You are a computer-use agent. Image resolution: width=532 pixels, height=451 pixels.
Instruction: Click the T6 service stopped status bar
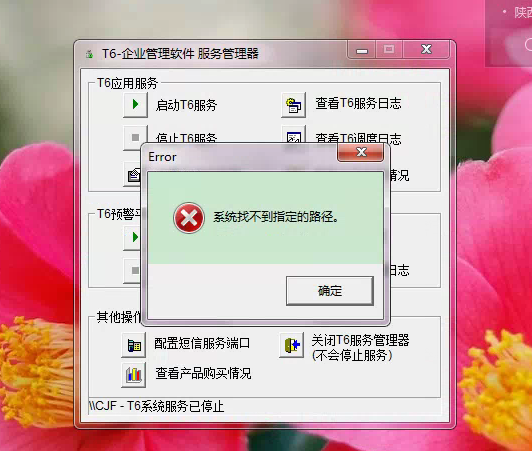[265, 406]
